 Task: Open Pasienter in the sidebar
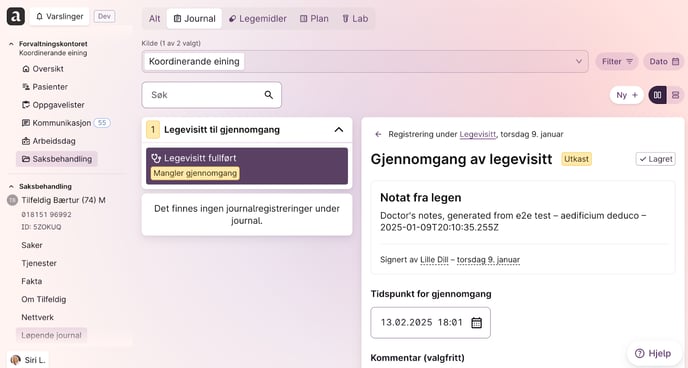(45, 87)
